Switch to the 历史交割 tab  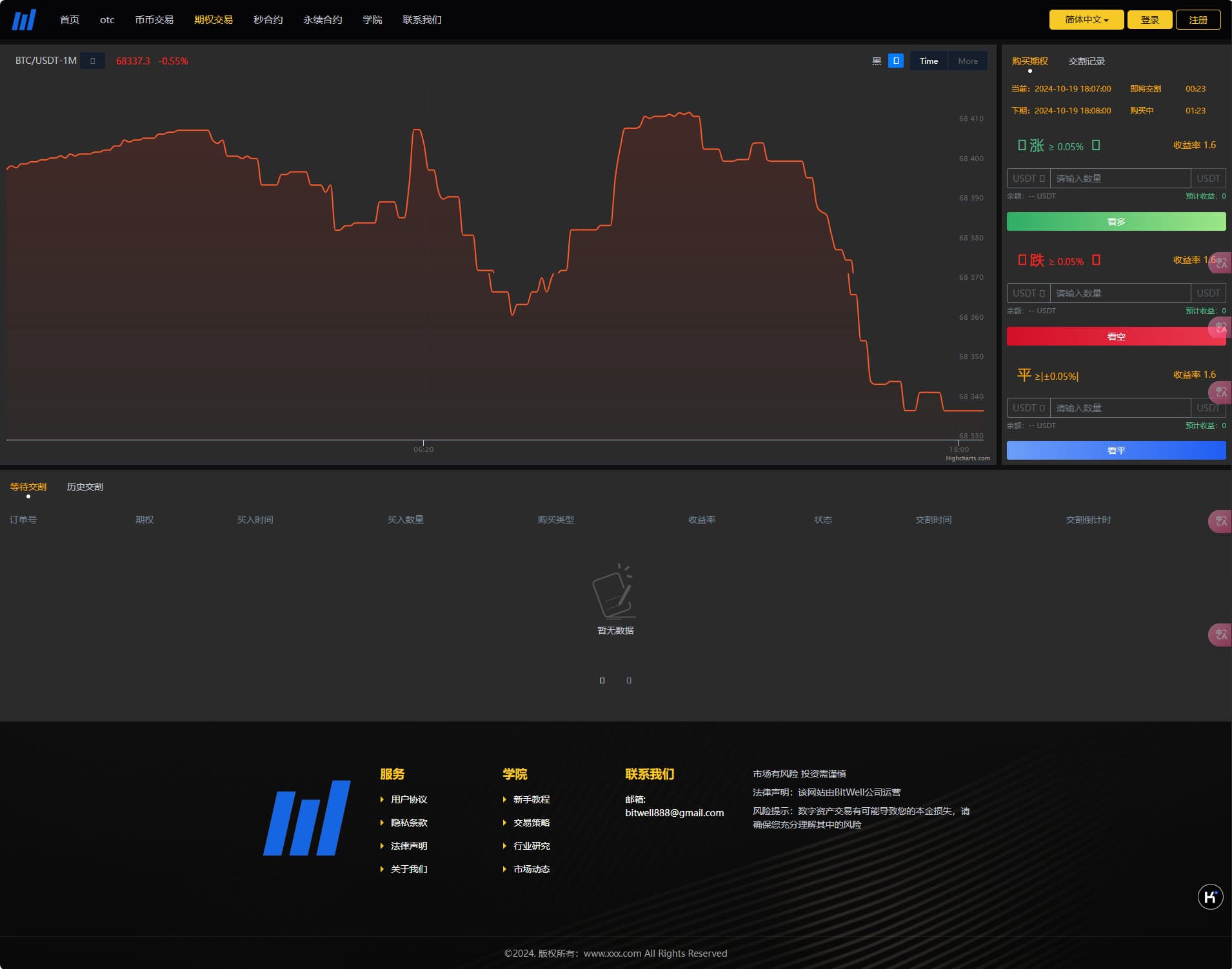click(x=84, y=487)
